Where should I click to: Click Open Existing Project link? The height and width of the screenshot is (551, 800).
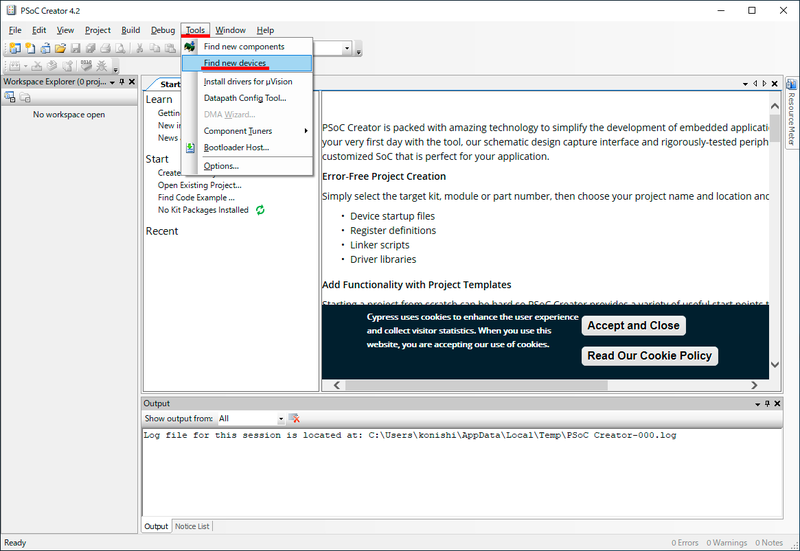click(199, 185)
